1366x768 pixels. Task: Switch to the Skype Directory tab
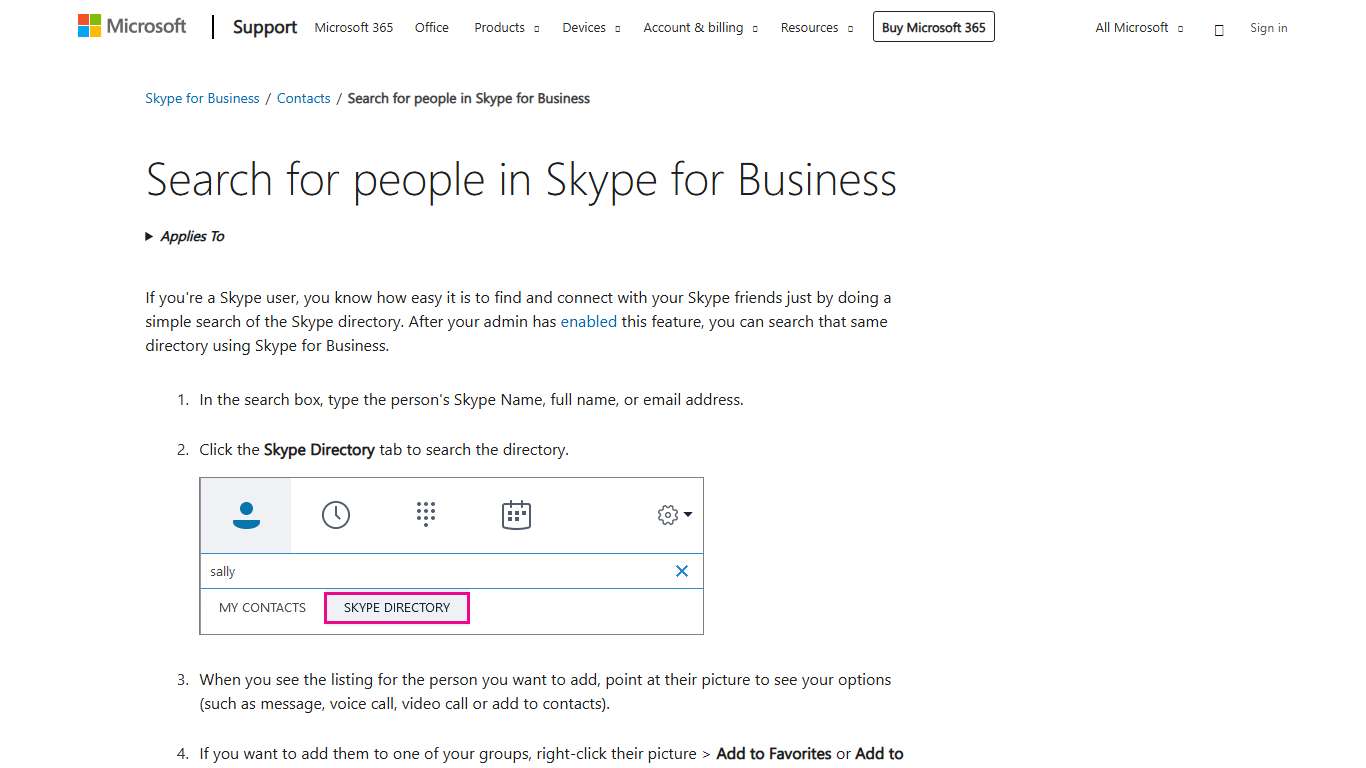click(396, 607)
